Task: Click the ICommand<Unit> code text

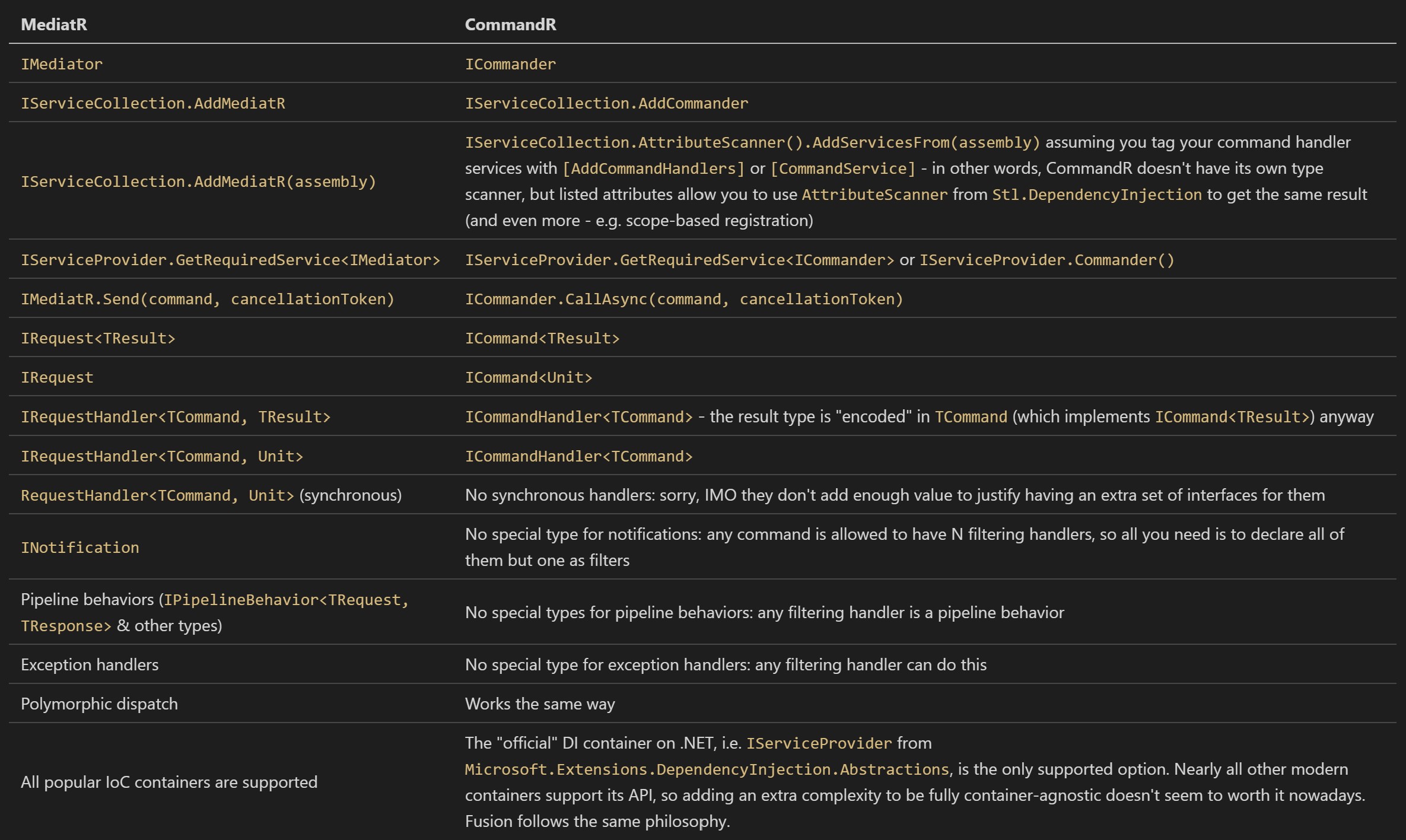Action: (x=528, y=377)
